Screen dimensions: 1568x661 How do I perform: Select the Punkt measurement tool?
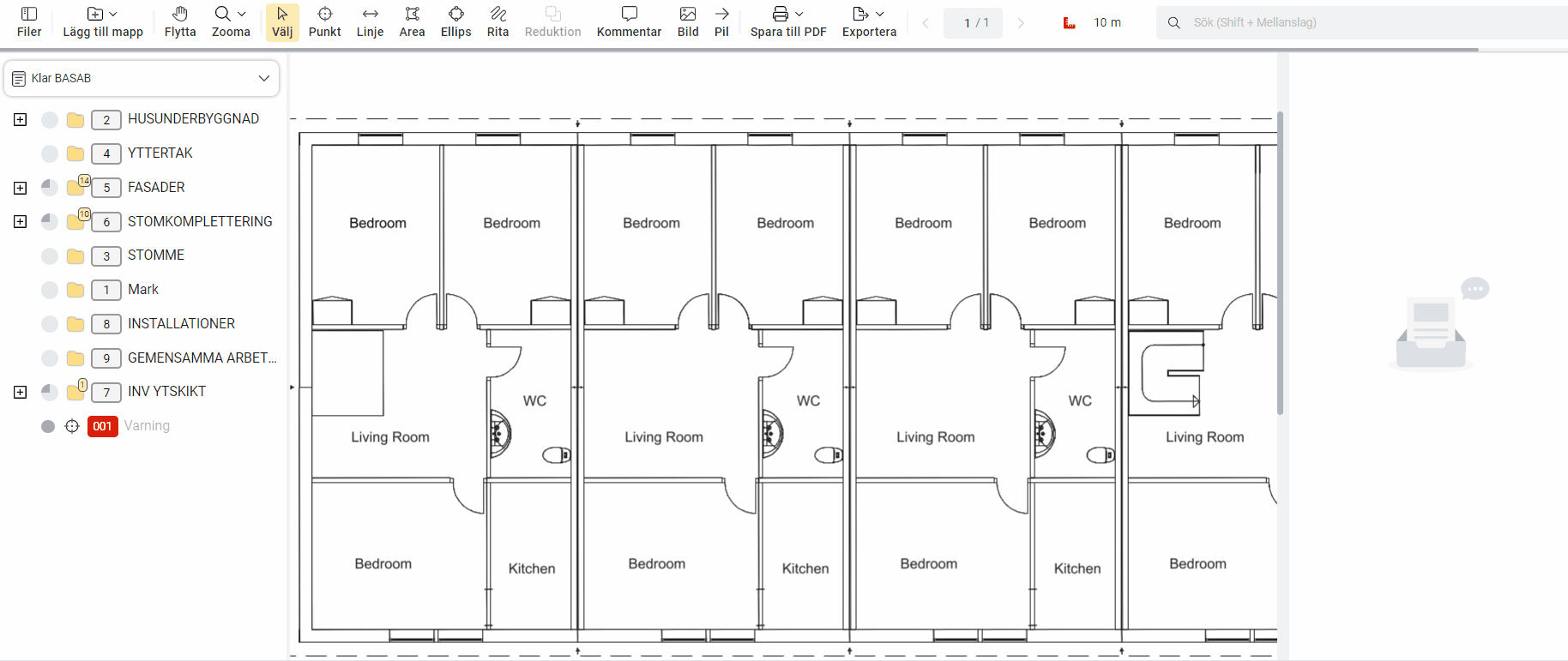(325, 22)
